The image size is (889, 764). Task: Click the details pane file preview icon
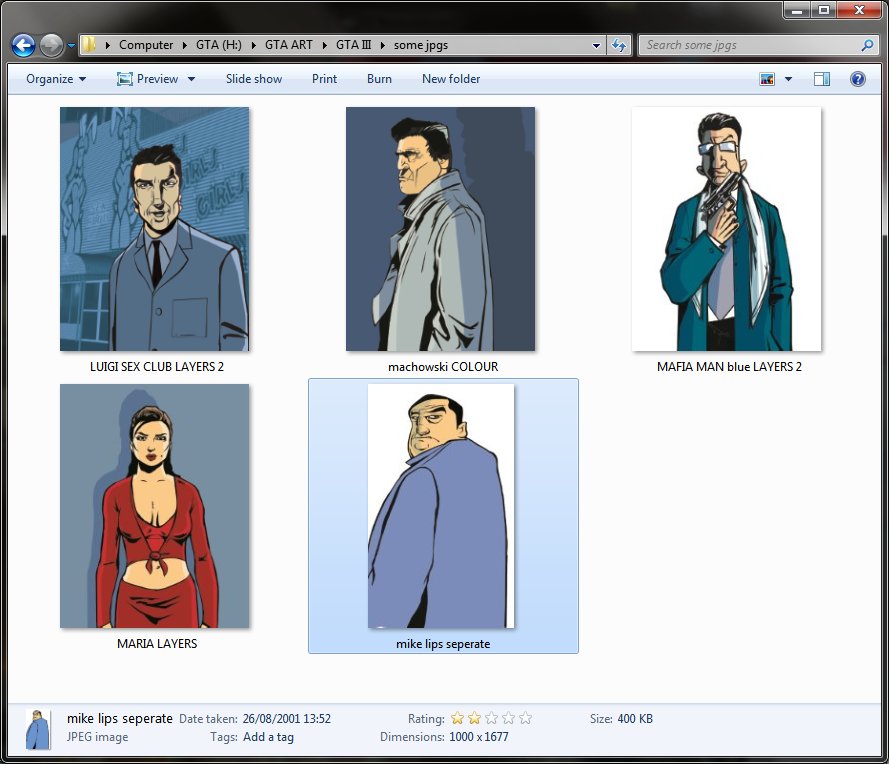[x=38, y=729]
